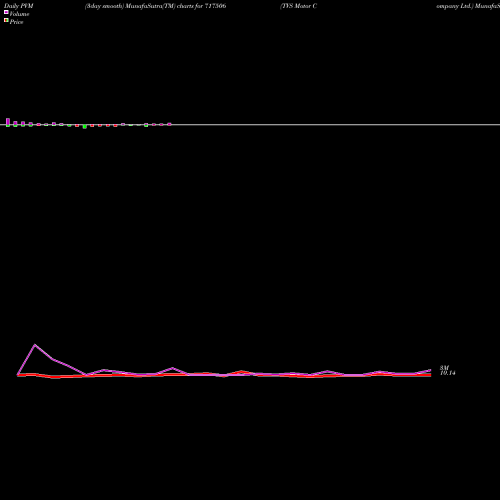Click the 'Price' legend label

click(16, 22)
